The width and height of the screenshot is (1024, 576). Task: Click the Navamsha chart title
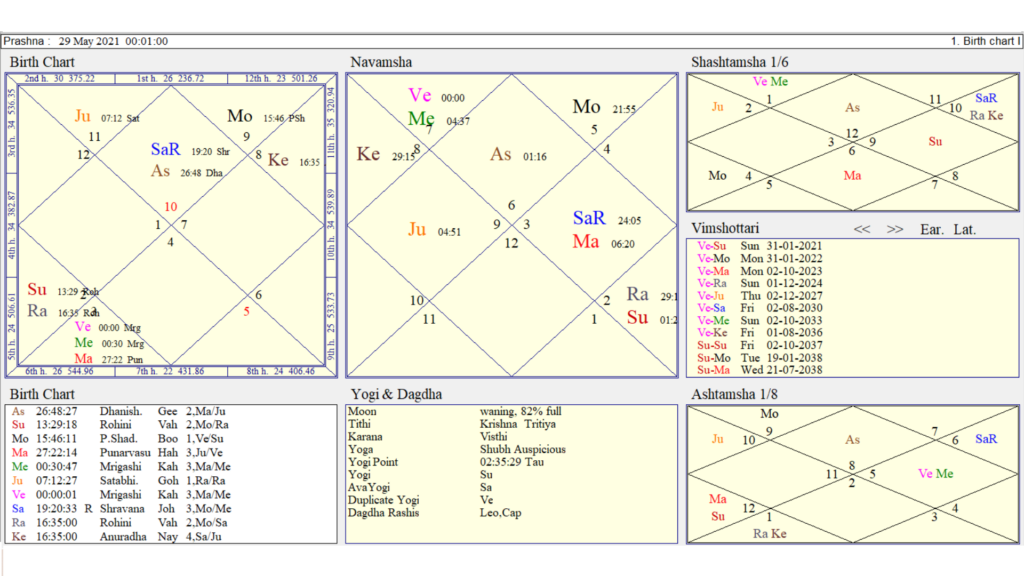tap(381, 62)
